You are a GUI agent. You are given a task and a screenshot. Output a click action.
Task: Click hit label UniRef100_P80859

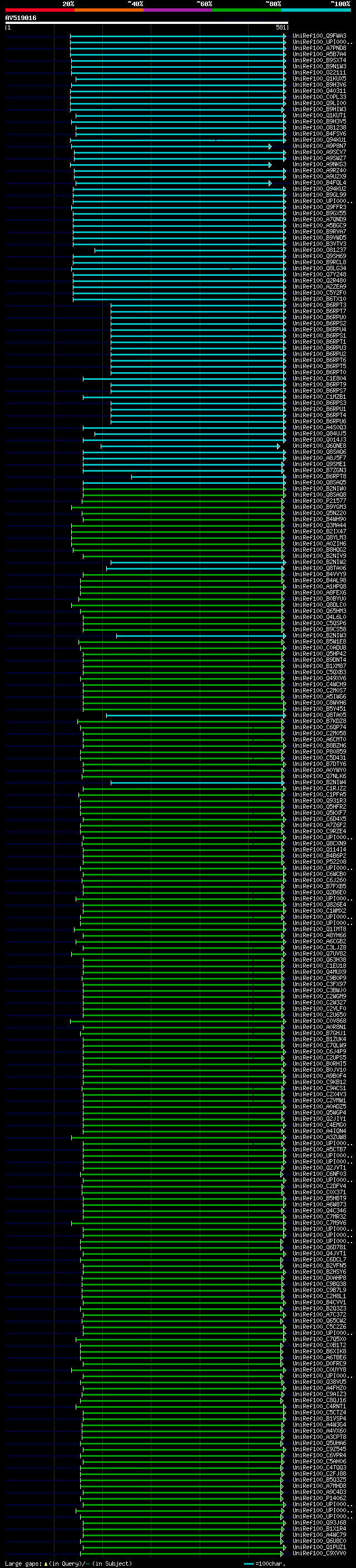pos(319,752)
